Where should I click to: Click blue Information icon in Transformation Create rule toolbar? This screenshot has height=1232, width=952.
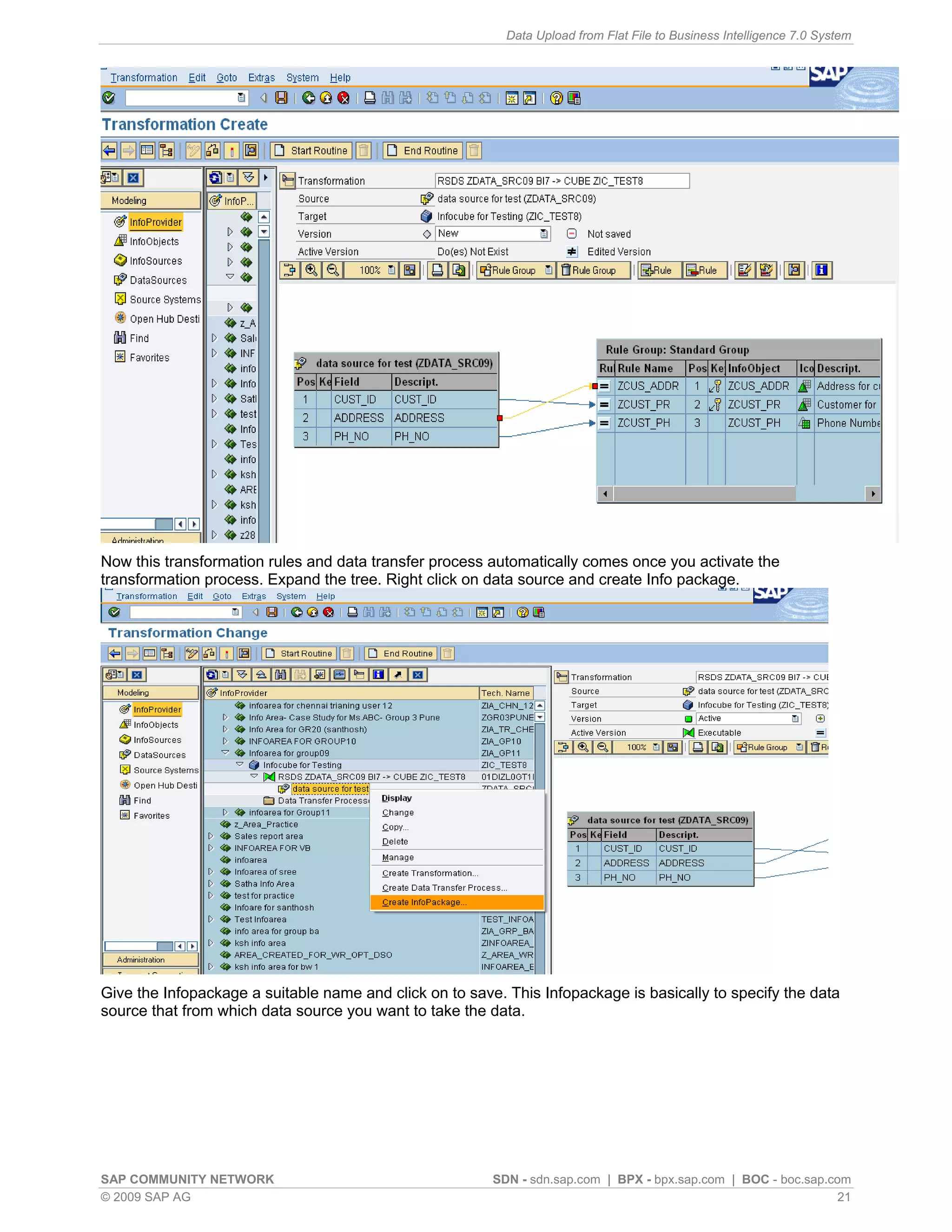point(822,270)
